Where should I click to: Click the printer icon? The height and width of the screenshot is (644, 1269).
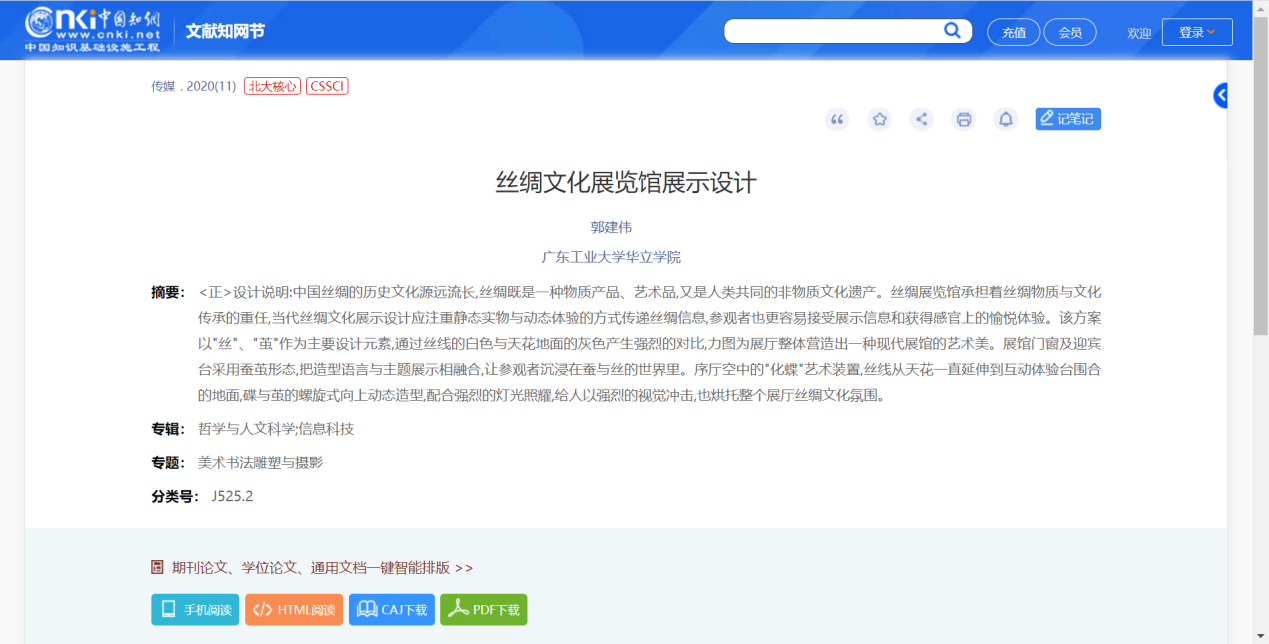click(x=964, y=120)
